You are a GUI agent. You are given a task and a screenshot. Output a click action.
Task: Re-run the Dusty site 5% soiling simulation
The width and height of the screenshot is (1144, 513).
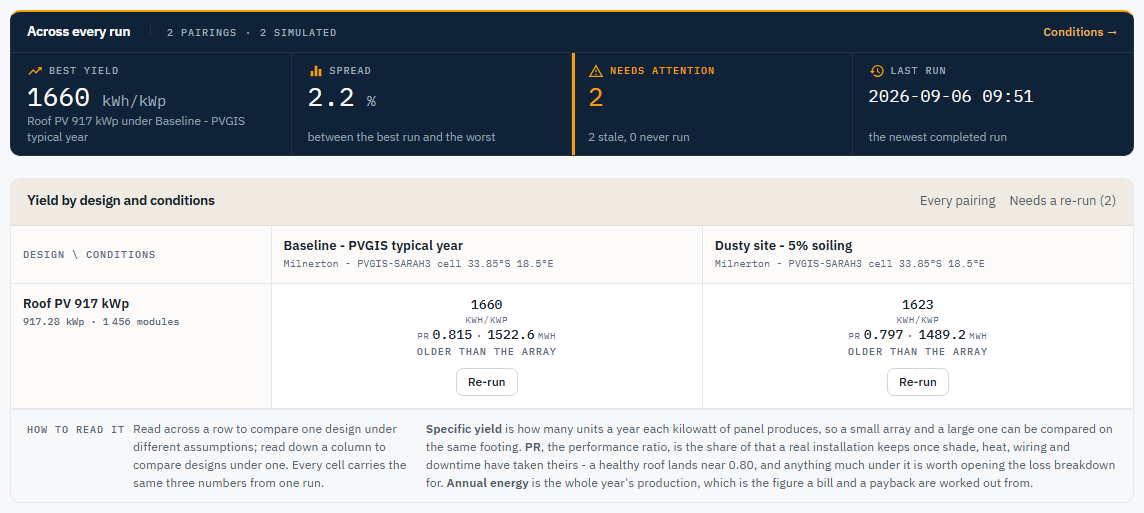[x=918, y=382]
